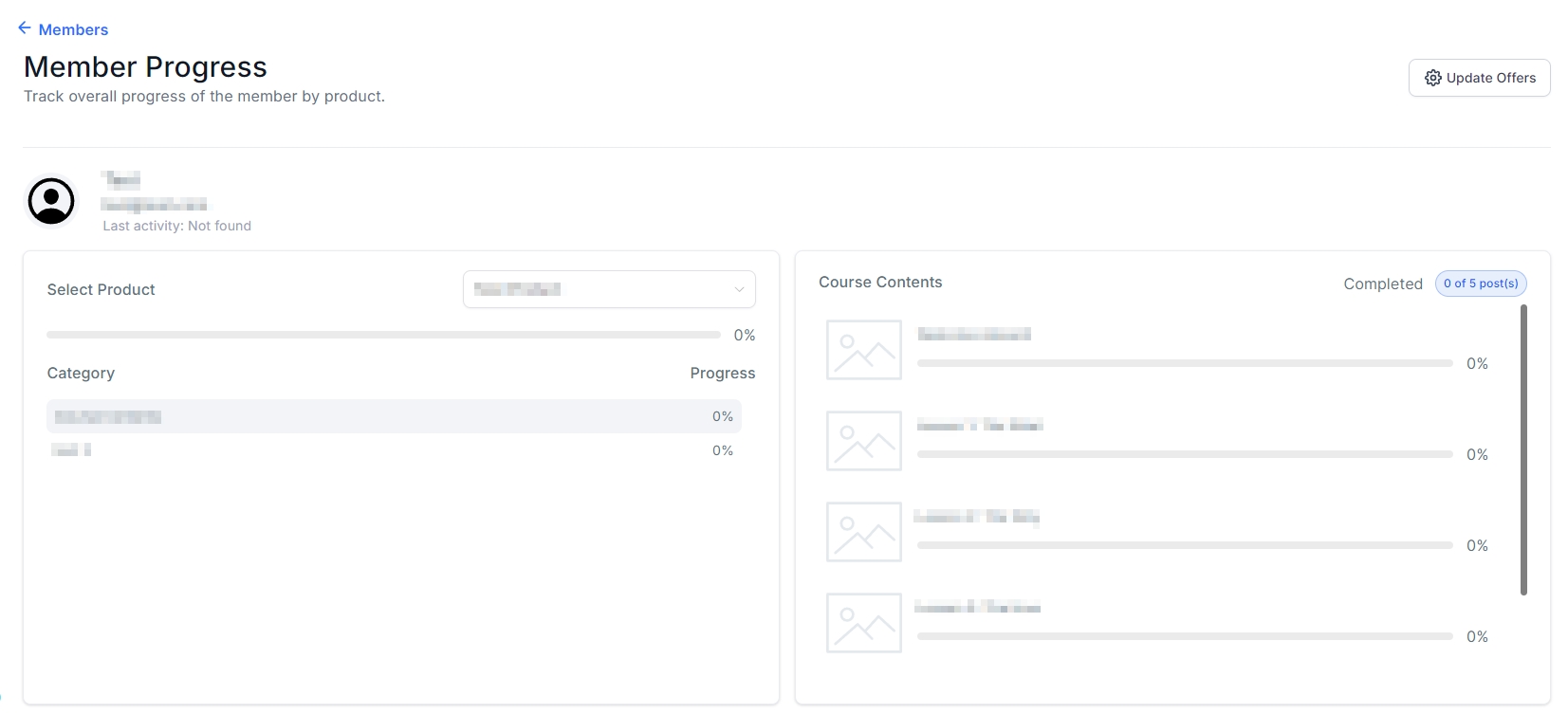This screenshot has width=1568, height=714.
Task: Click the overall product progress bar
Action: click(383, 335)
